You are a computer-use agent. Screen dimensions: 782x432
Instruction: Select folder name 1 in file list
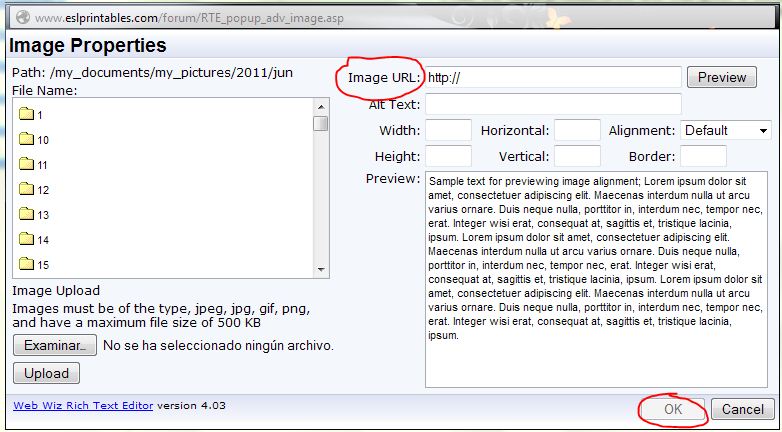click(40, 115)
